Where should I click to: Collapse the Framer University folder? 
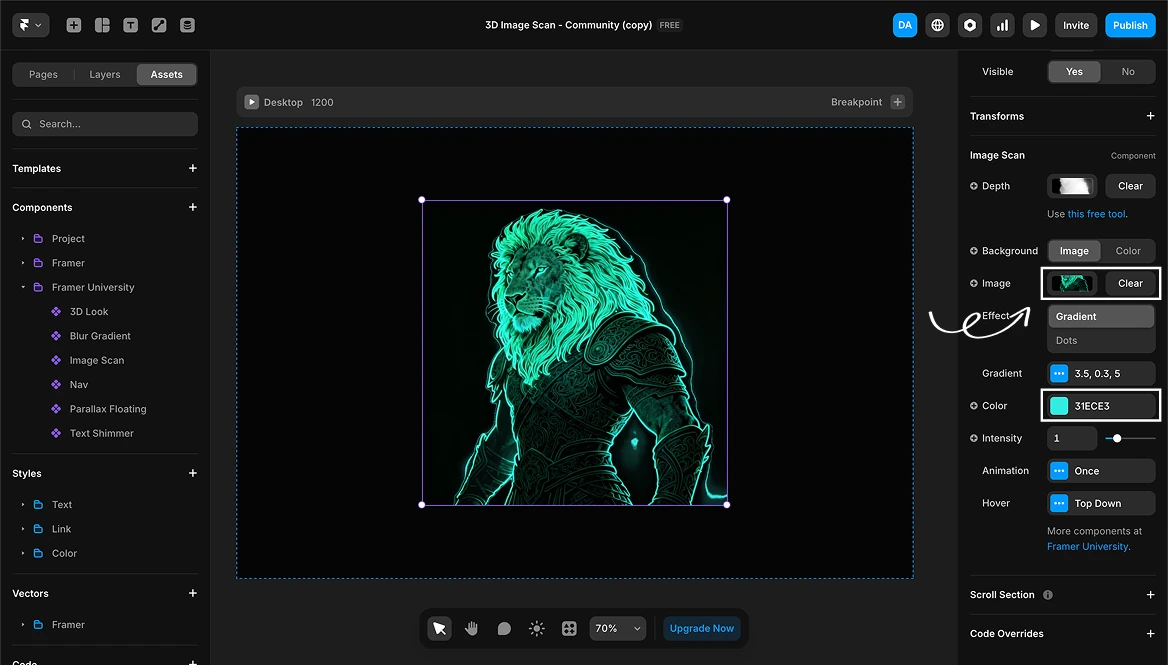(23, 287)
